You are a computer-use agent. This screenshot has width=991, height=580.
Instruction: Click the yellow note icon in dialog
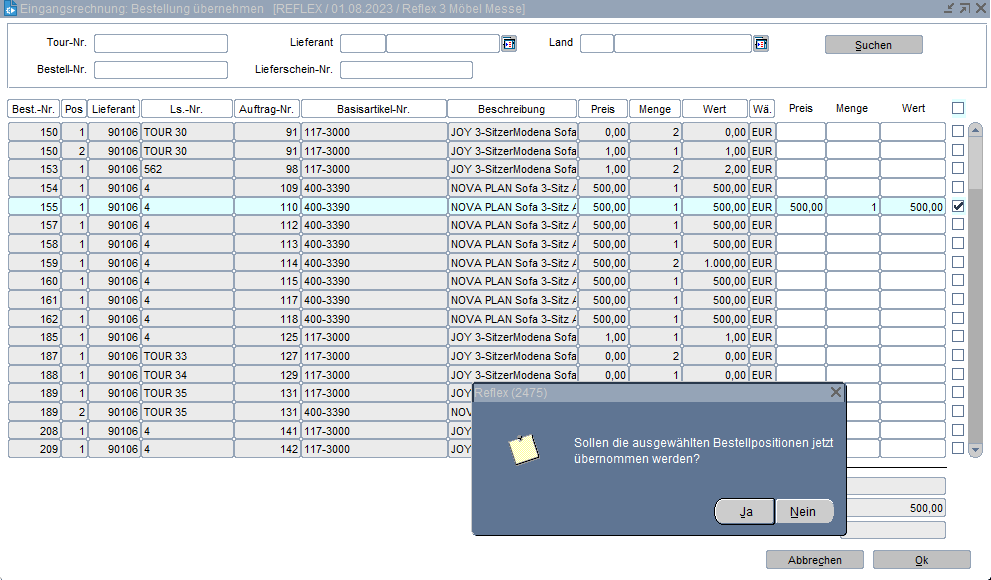[523, 450]
